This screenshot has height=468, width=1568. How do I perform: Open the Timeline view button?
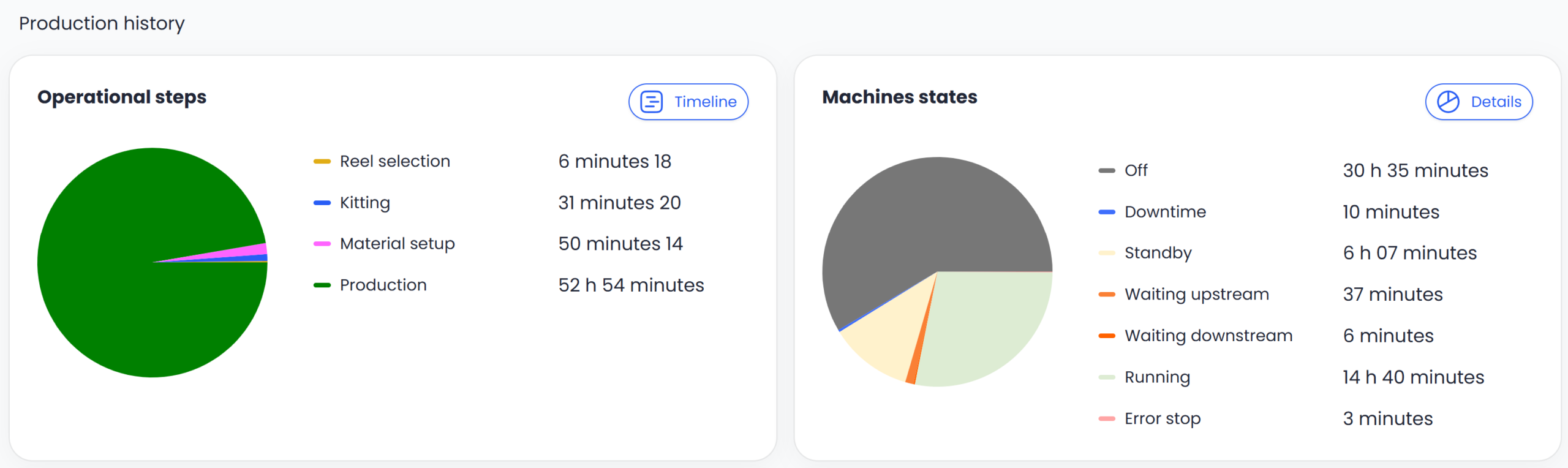click(x=688, y=102)
